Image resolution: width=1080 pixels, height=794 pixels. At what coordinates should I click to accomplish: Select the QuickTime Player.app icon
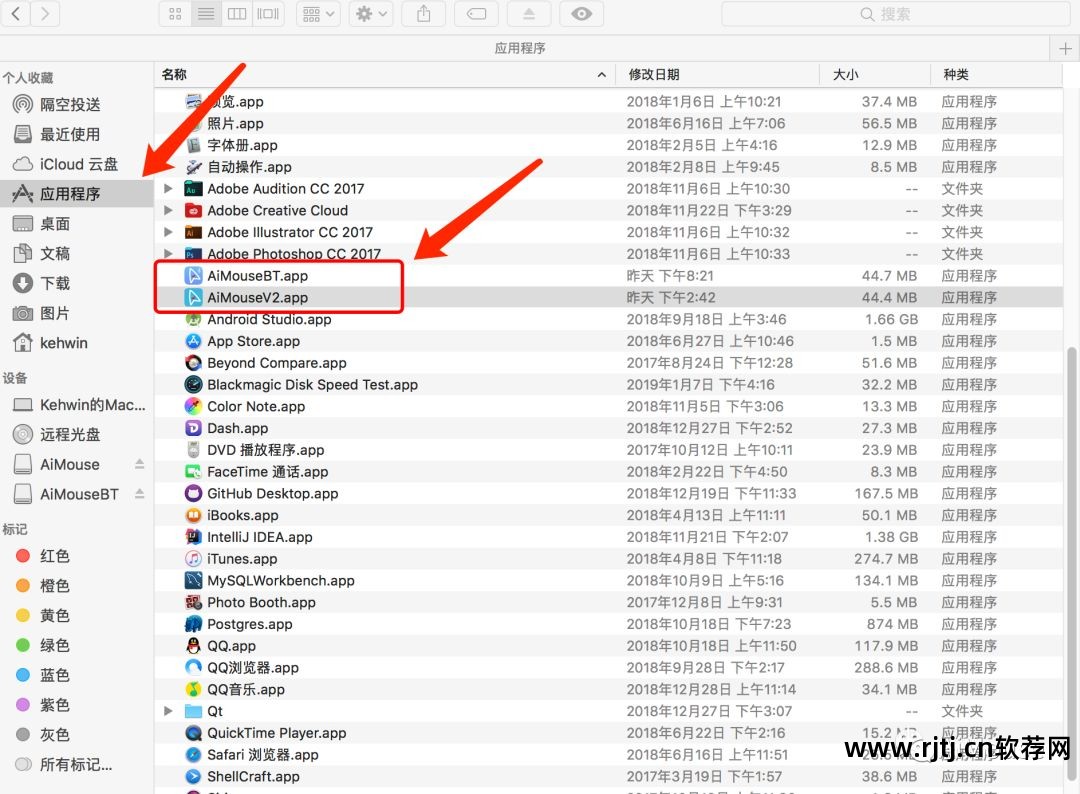194,733
